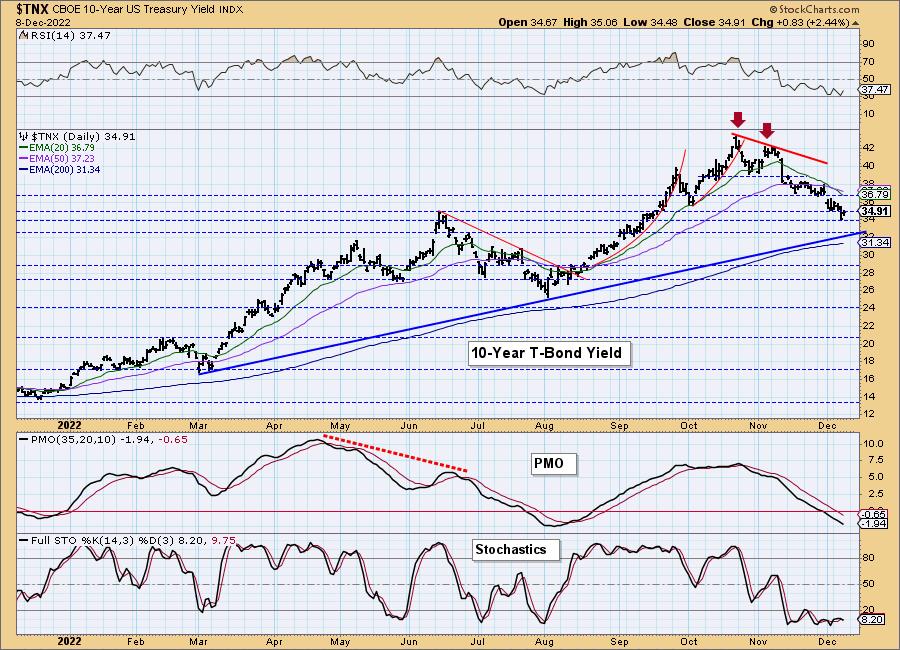Click the 34.91 price axis tag
The image size is (900, 650).
tap(874, 211)
